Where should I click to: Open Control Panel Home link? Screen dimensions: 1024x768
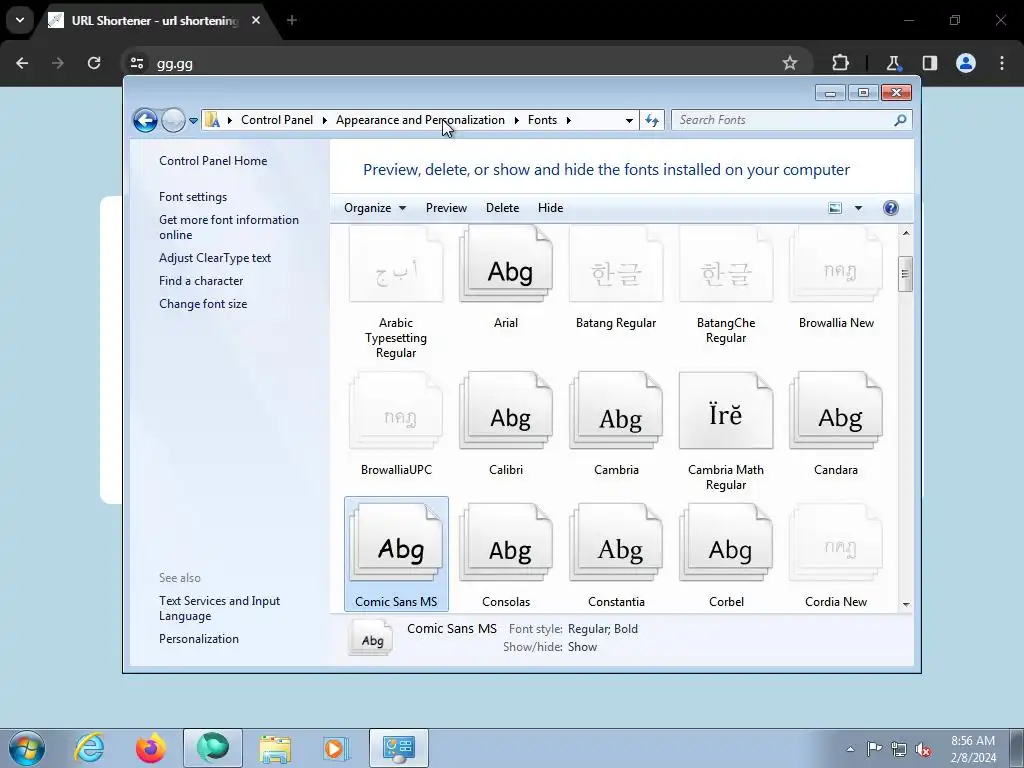[213, 161]
